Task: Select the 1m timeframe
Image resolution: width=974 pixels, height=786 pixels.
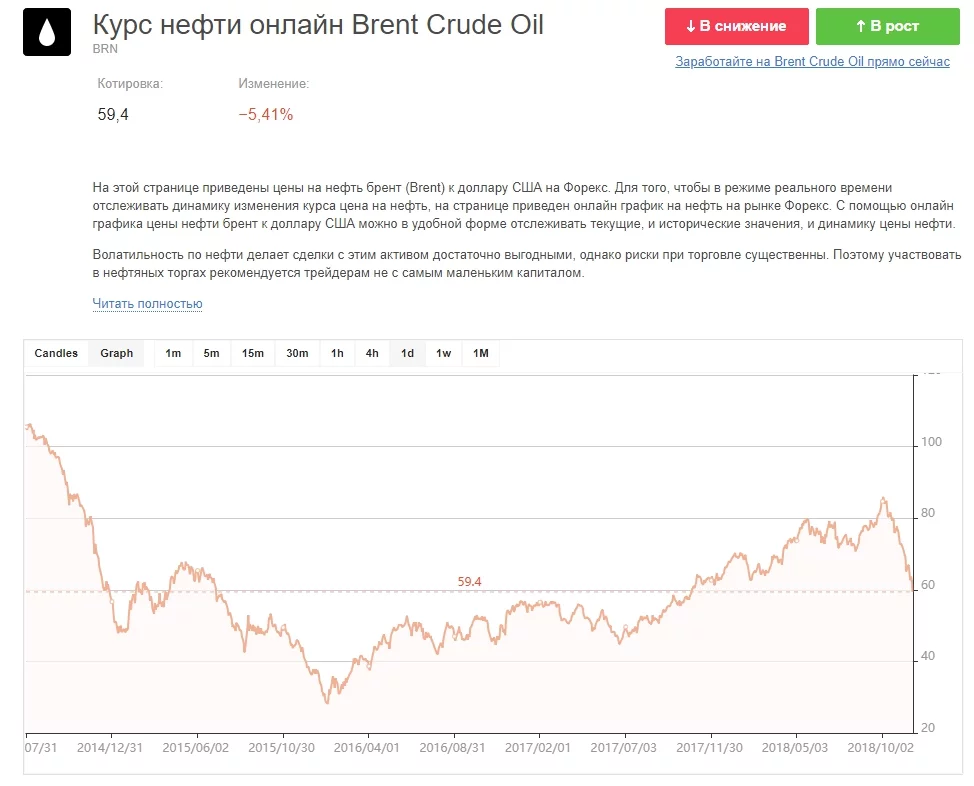Action: click(x=173, y=353)
